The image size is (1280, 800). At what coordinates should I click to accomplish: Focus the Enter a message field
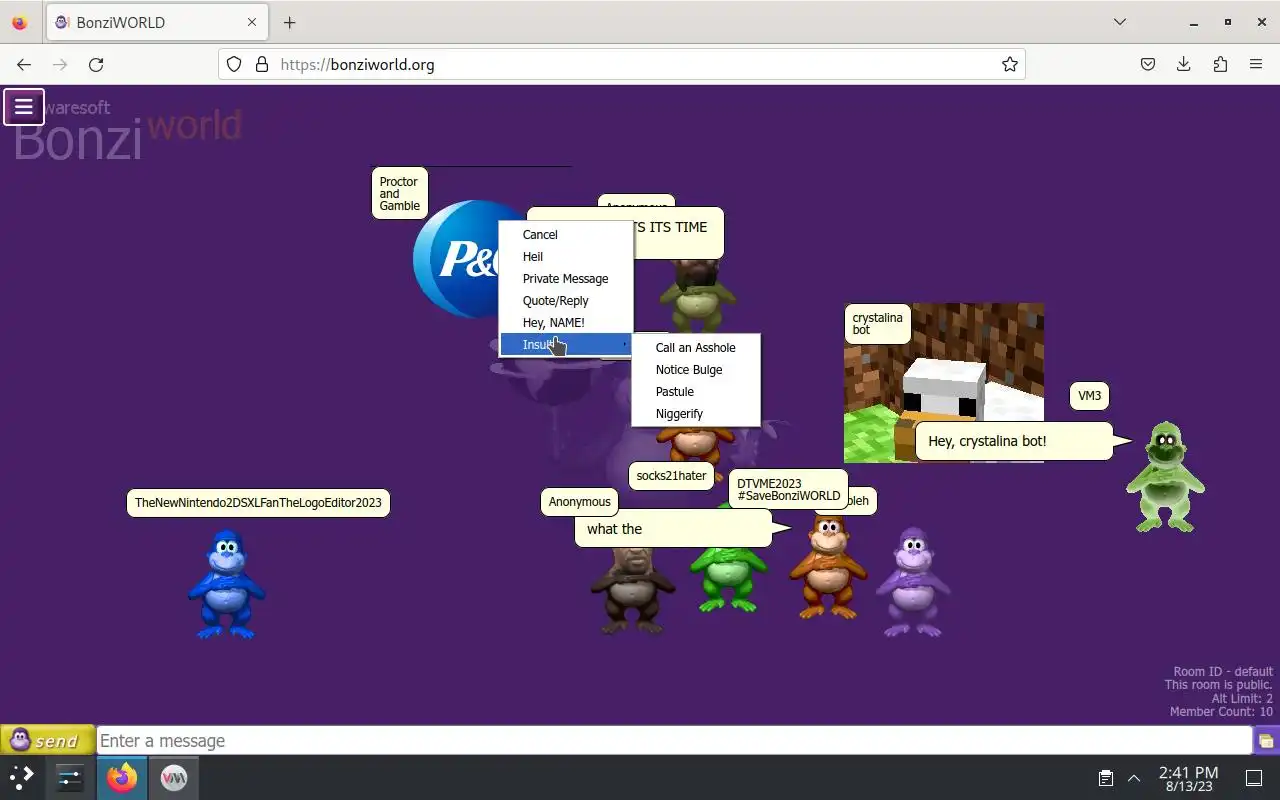point(674,740)
